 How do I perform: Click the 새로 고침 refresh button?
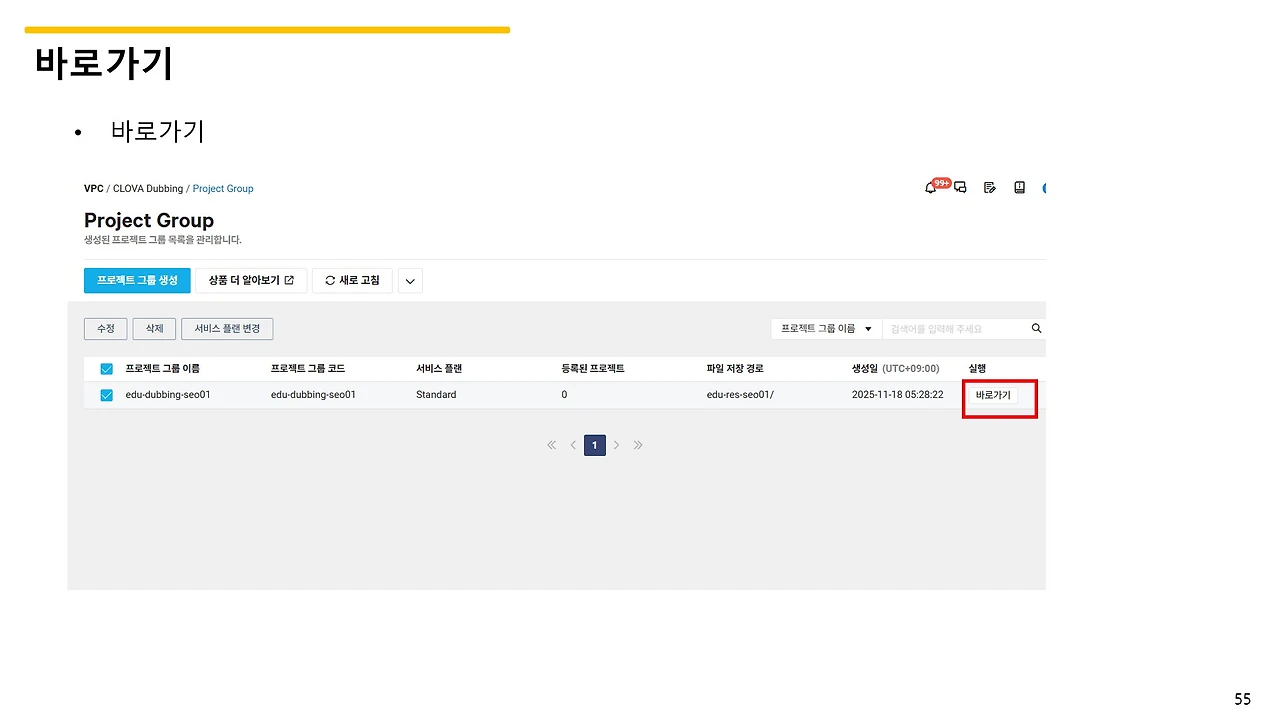click(352, 281)
